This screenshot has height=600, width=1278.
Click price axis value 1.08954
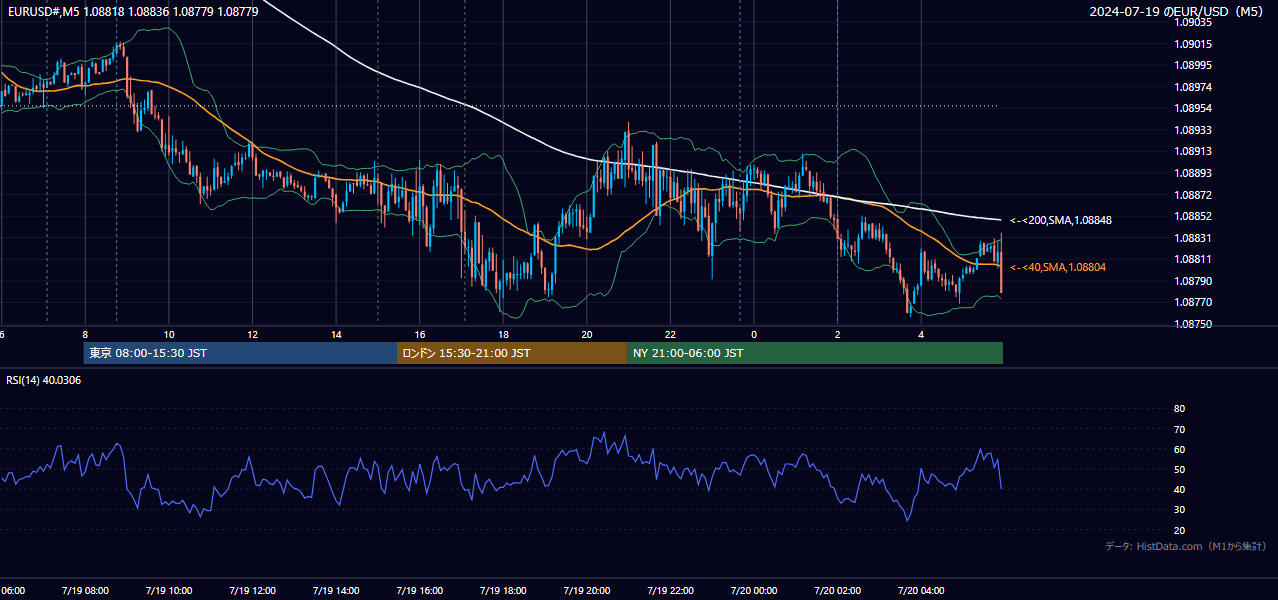[1192, 108]
